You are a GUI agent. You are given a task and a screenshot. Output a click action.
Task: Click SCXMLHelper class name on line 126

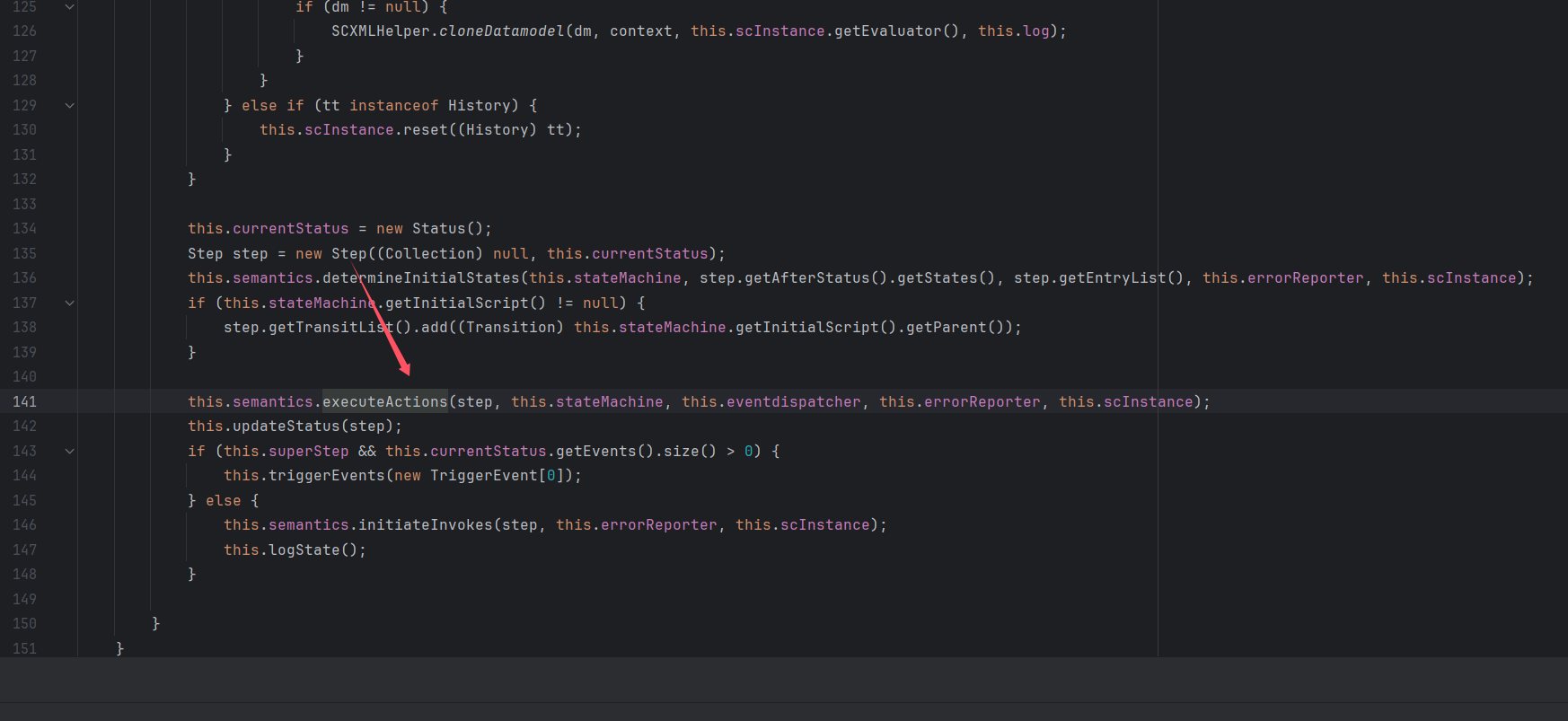(x=381, y=31)
